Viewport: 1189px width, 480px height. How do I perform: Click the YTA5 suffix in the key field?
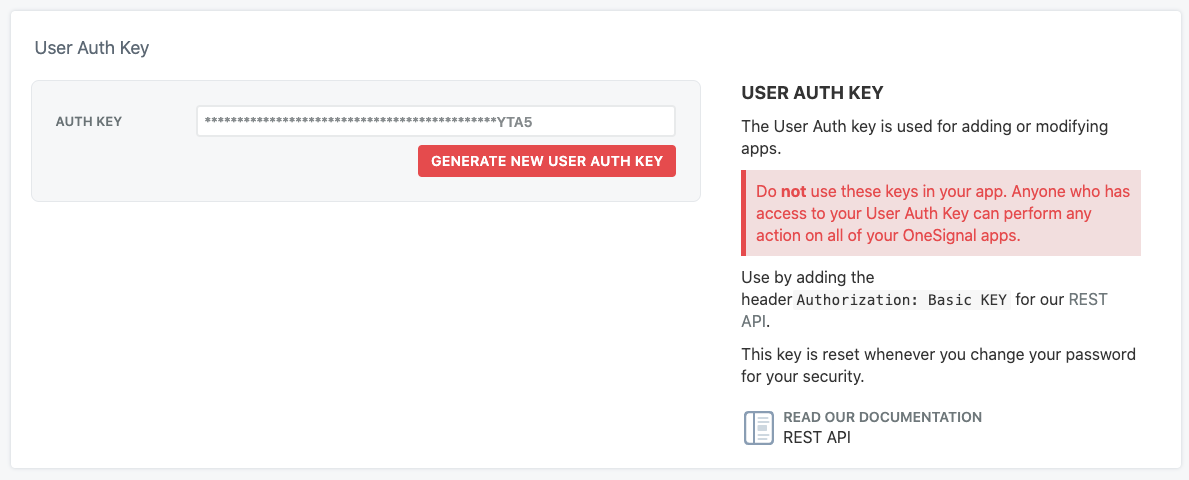click(x=521, y=121)
